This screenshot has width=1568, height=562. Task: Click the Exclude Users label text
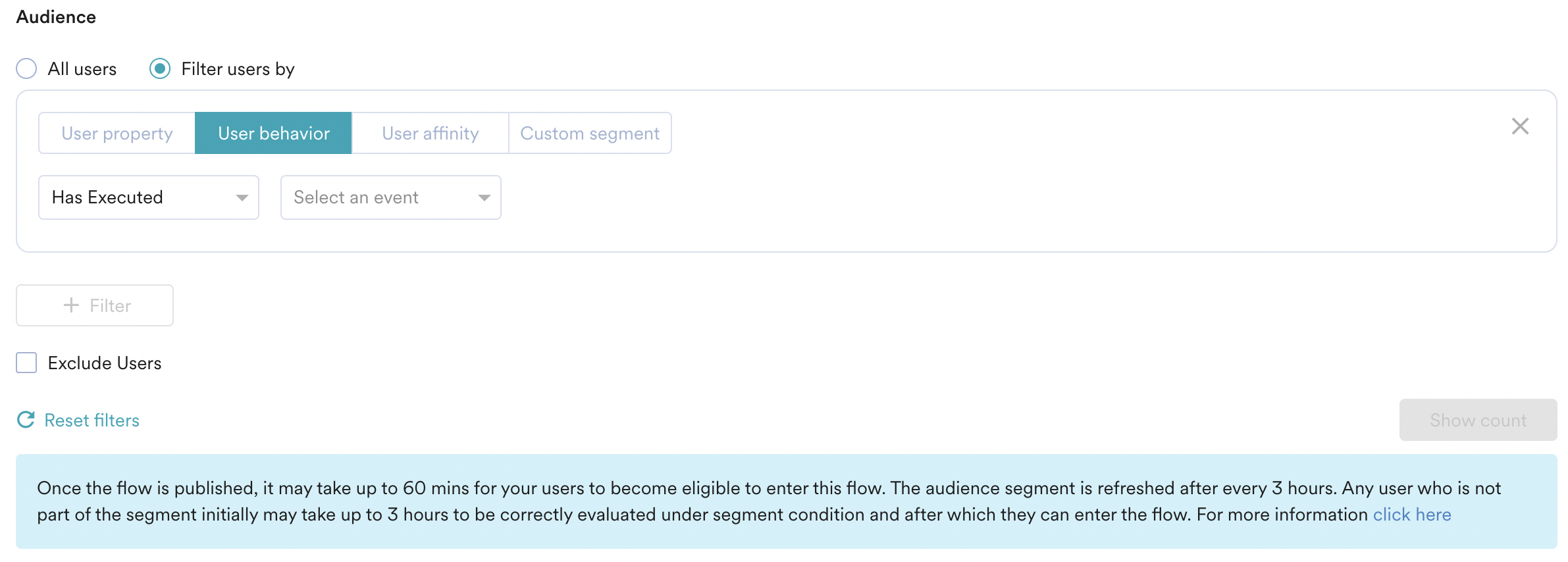point(105,363)
